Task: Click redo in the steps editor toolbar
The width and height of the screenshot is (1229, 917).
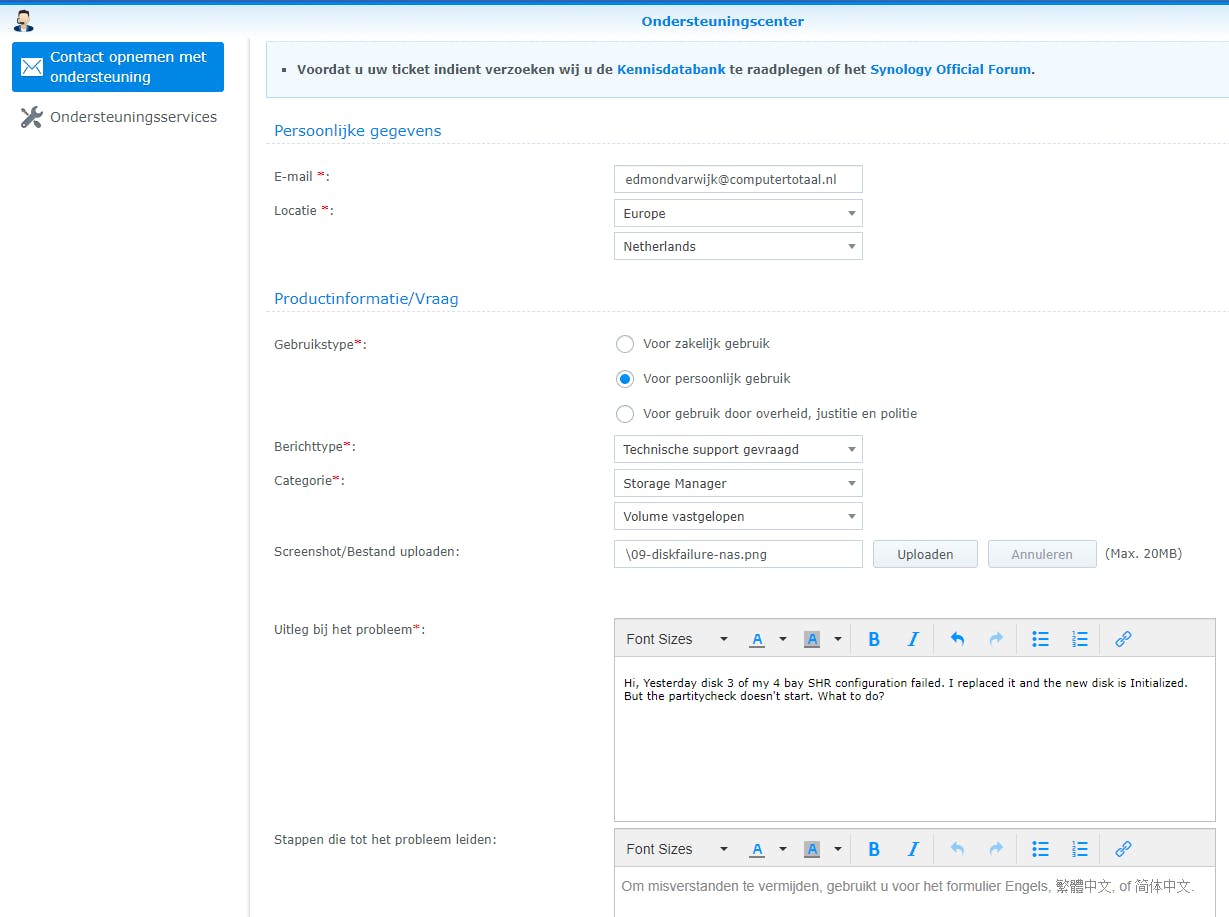Action: pos(996,849)
